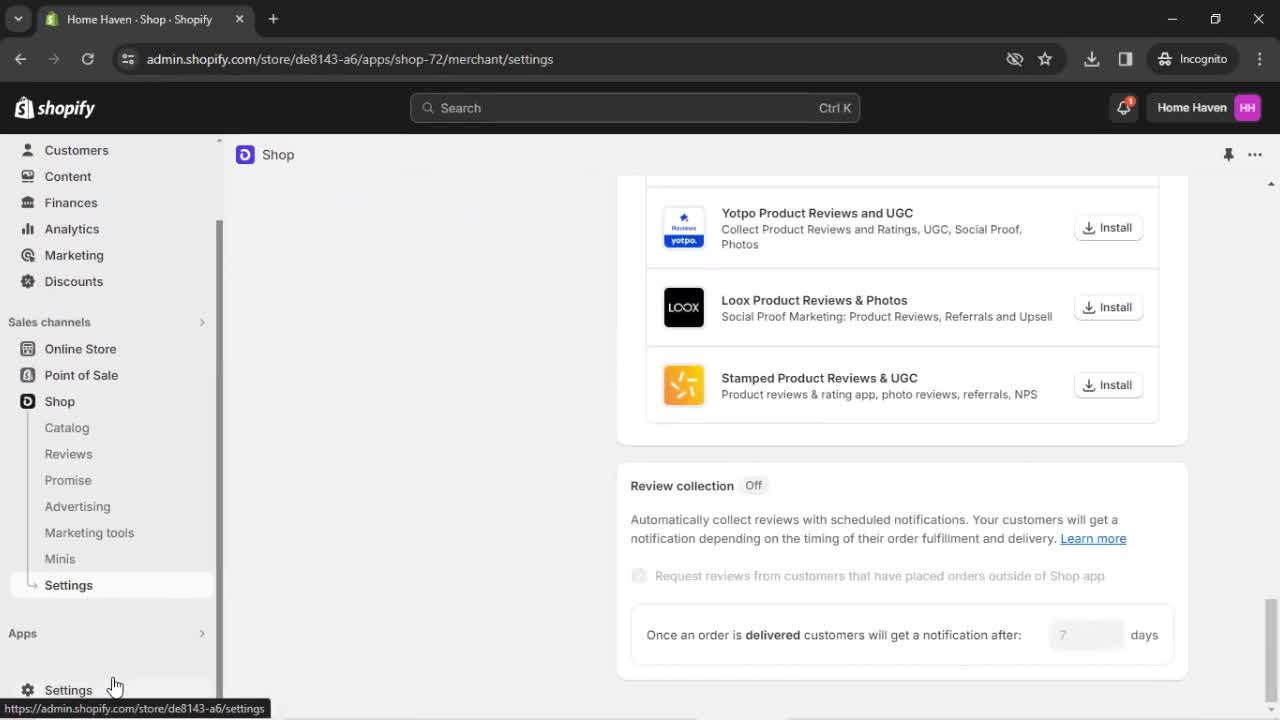Expand the Apps section
Image resolution: width=1280 pixels, height=720 pixels.
coord(201,633)
